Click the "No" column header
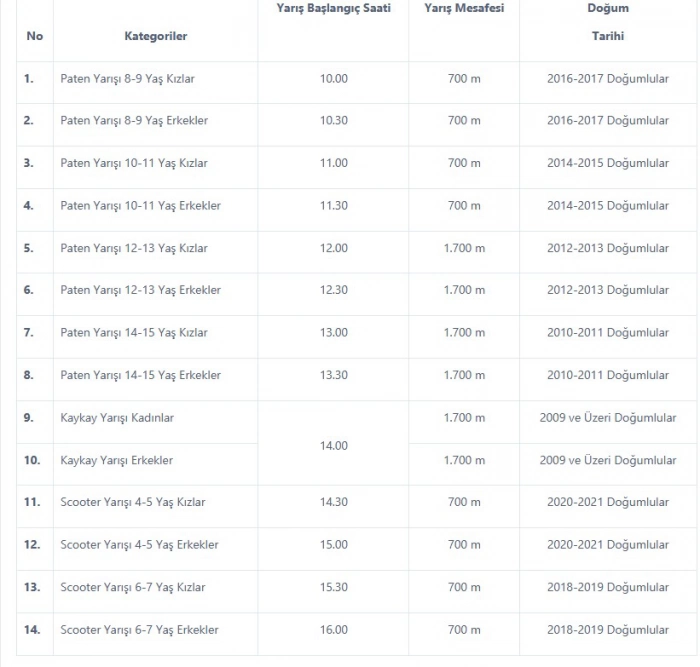 [x=35, y=36]
